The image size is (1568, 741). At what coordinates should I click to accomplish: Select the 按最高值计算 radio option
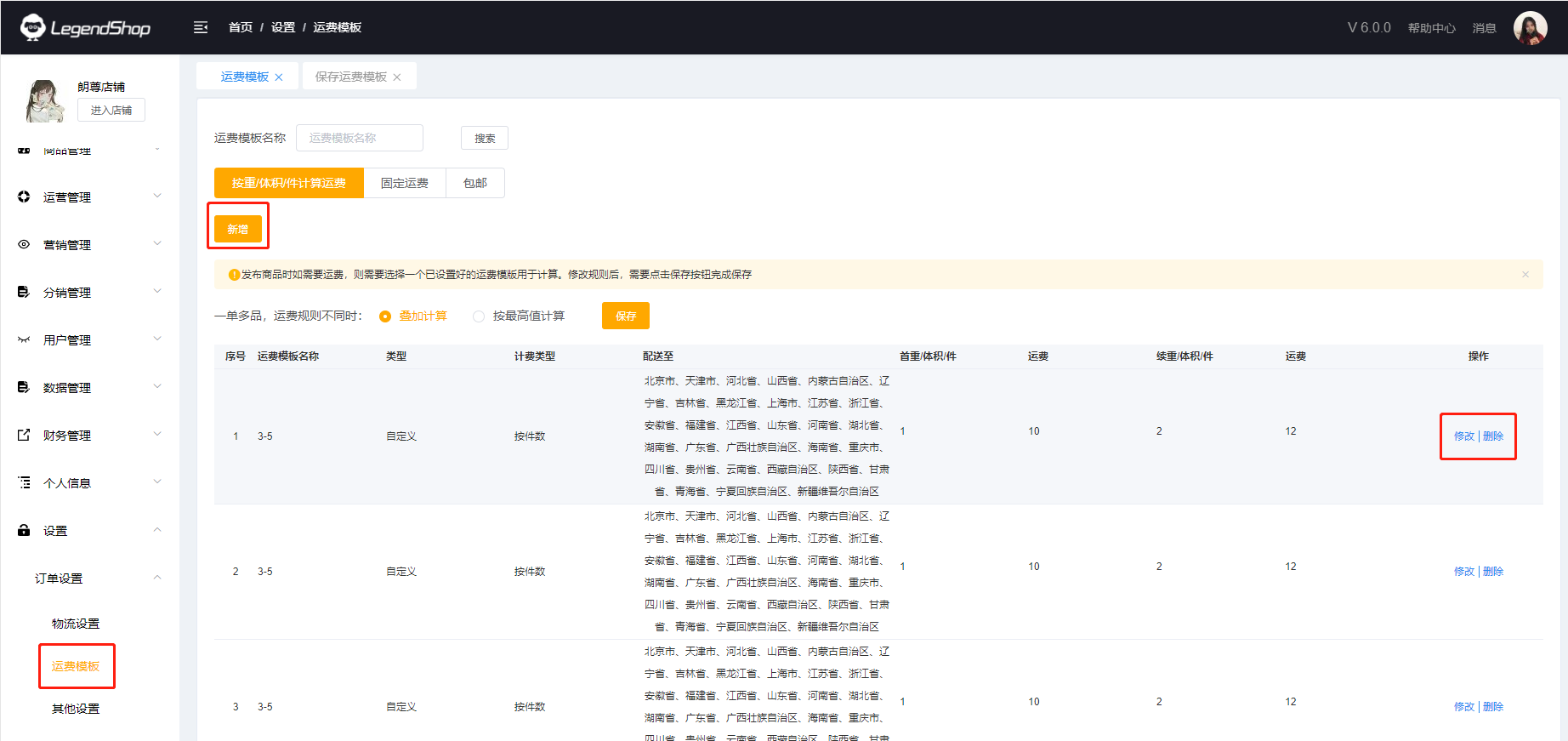479,316
